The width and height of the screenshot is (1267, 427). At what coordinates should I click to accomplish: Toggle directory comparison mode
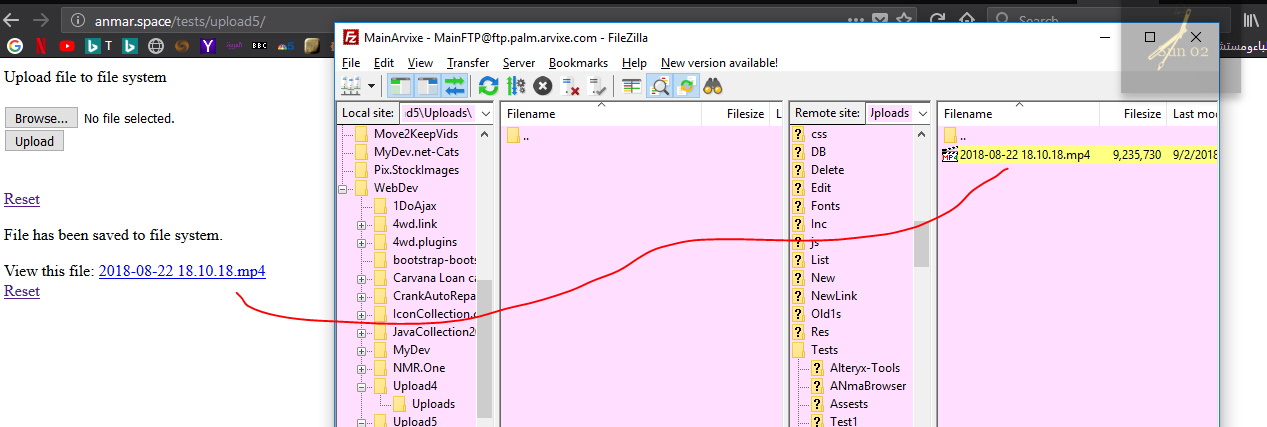[659, 87]
